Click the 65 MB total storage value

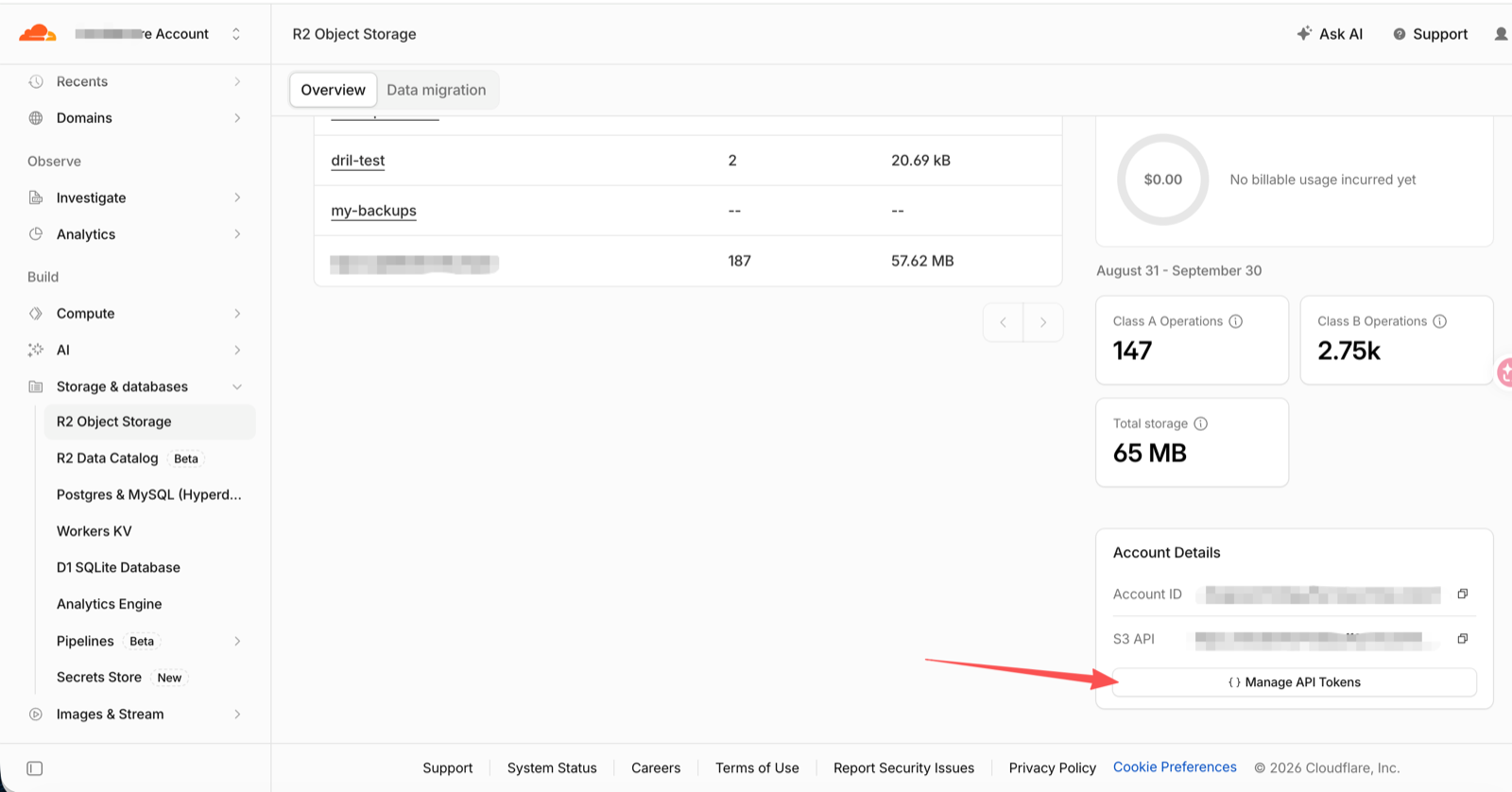(x=1149, y=454)
